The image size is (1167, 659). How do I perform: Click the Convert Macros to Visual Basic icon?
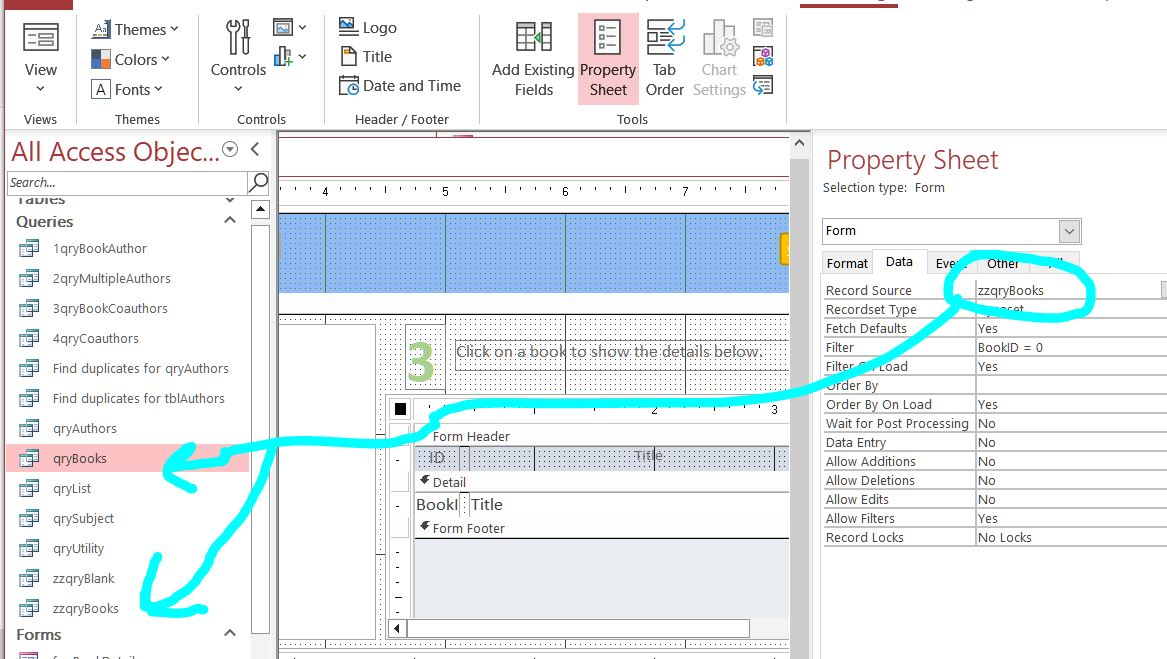763,86
